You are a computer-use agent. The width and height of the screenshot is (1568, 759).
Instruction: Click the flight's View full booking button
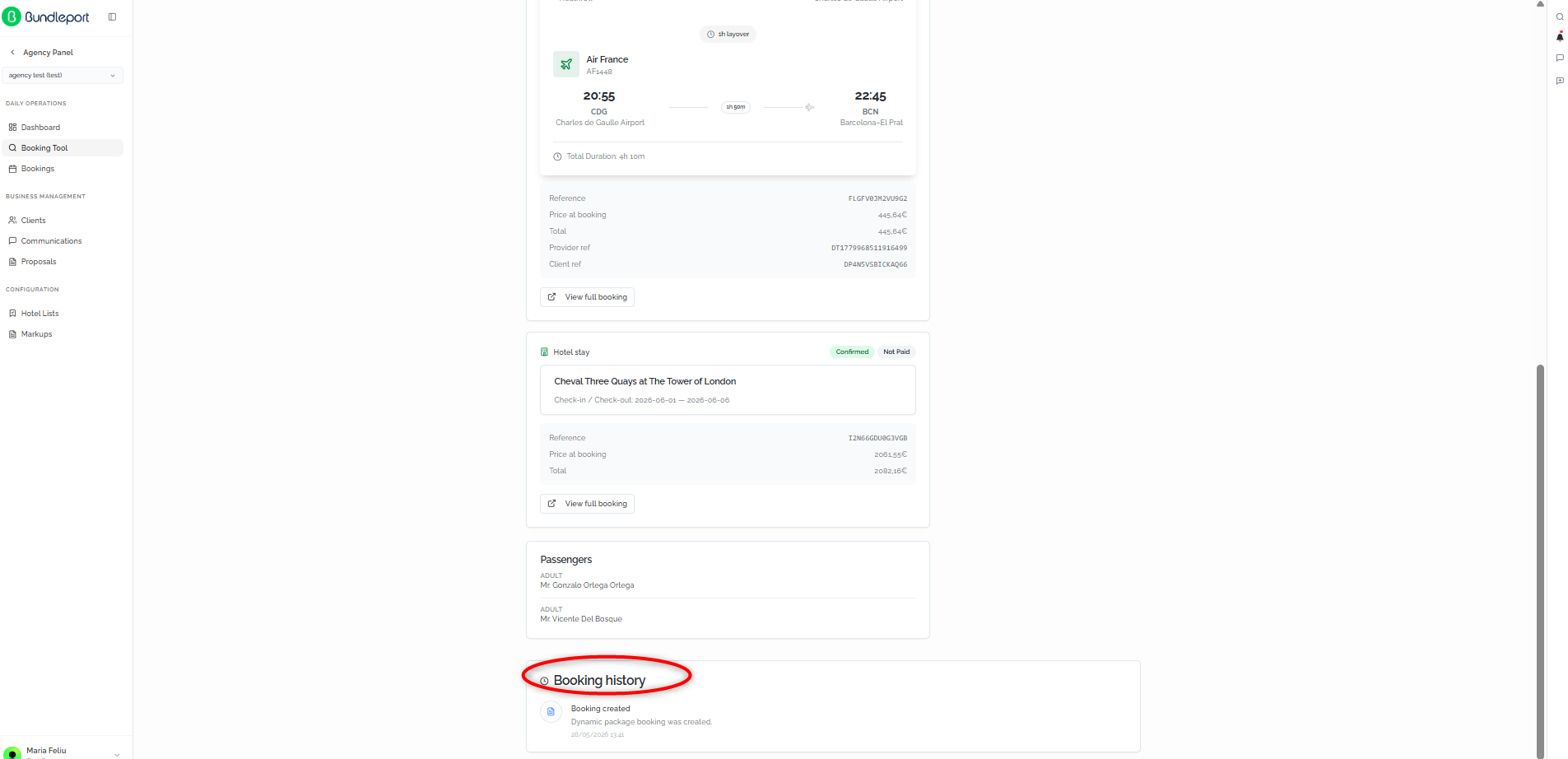coord(587,296)
